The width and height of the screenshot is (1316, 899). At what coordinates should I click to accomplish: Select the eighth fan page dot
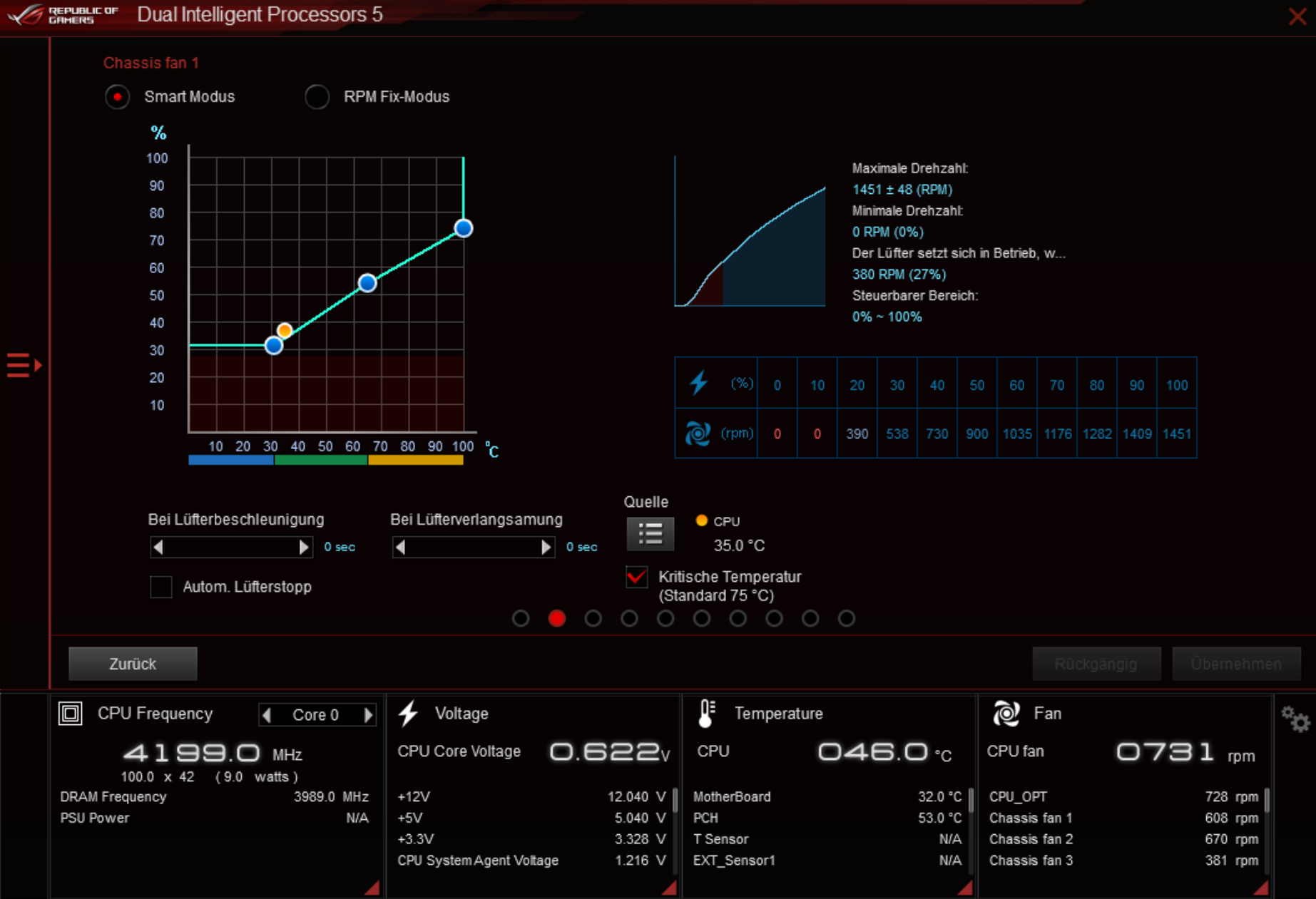pos(774,618)
